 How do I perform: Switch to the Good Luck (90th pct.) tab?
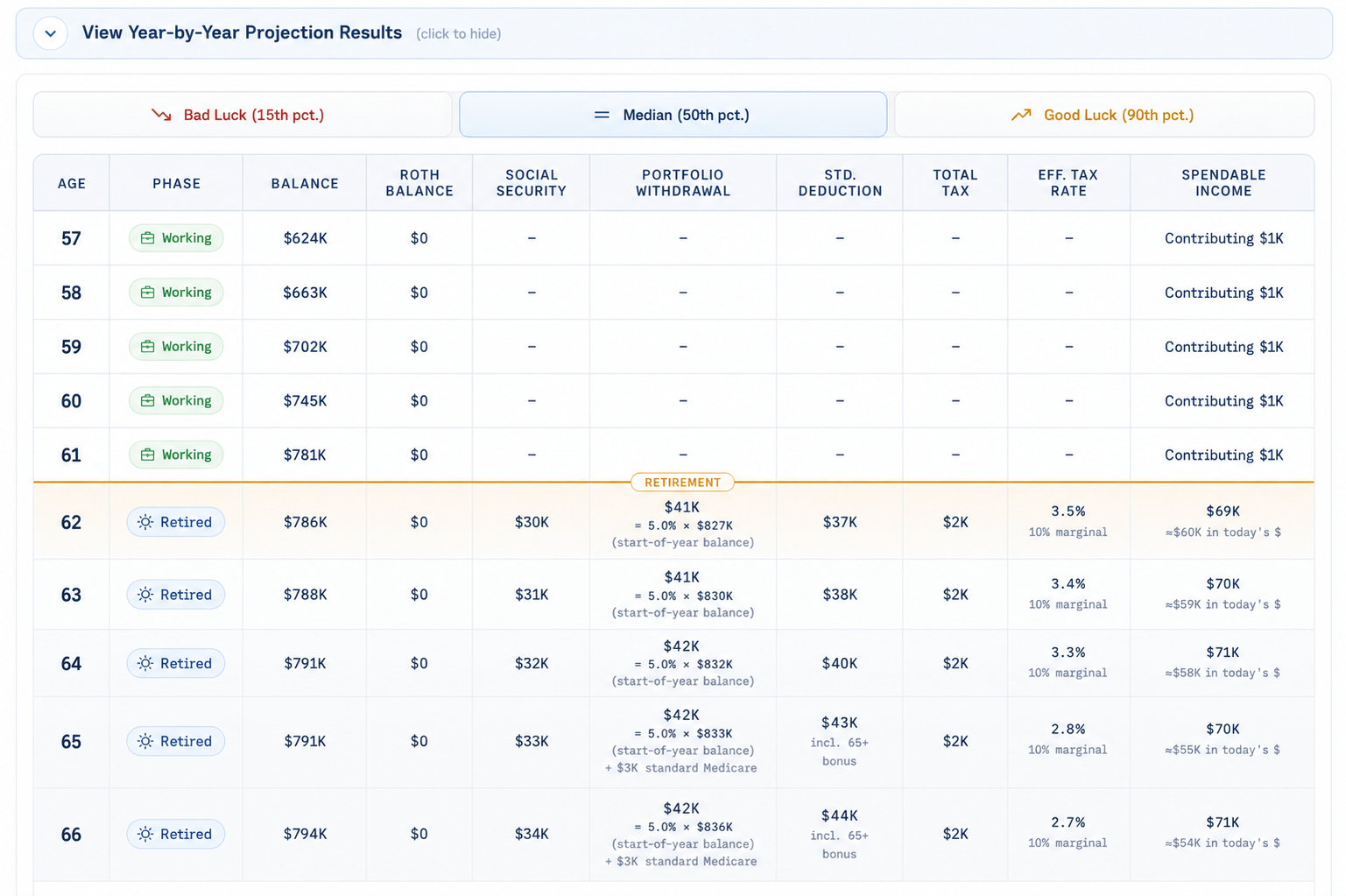[1103, 115]
